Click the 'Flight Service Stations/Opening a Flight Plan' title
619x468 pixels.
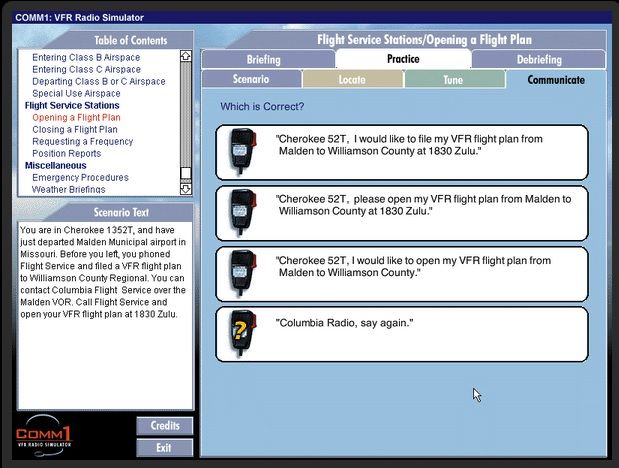(424, 39)
